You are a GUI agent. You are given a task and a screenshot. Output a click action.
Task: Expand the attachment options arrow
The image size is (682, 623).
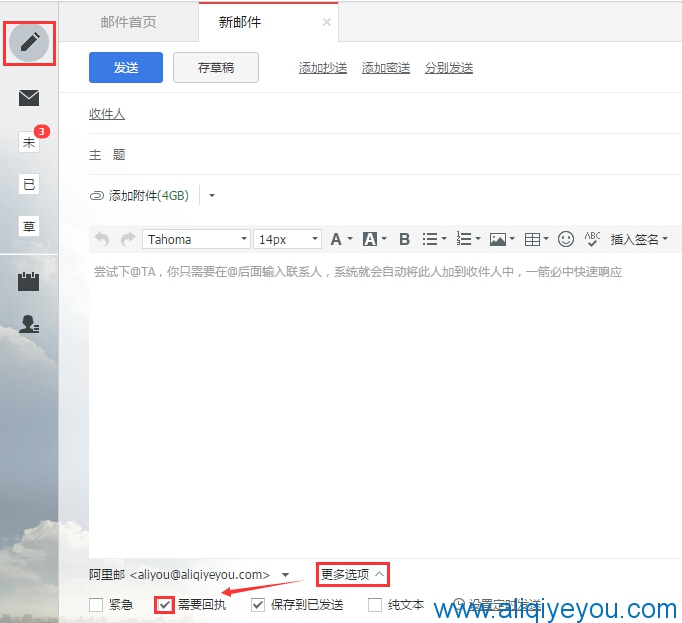(x=212, y=195)
